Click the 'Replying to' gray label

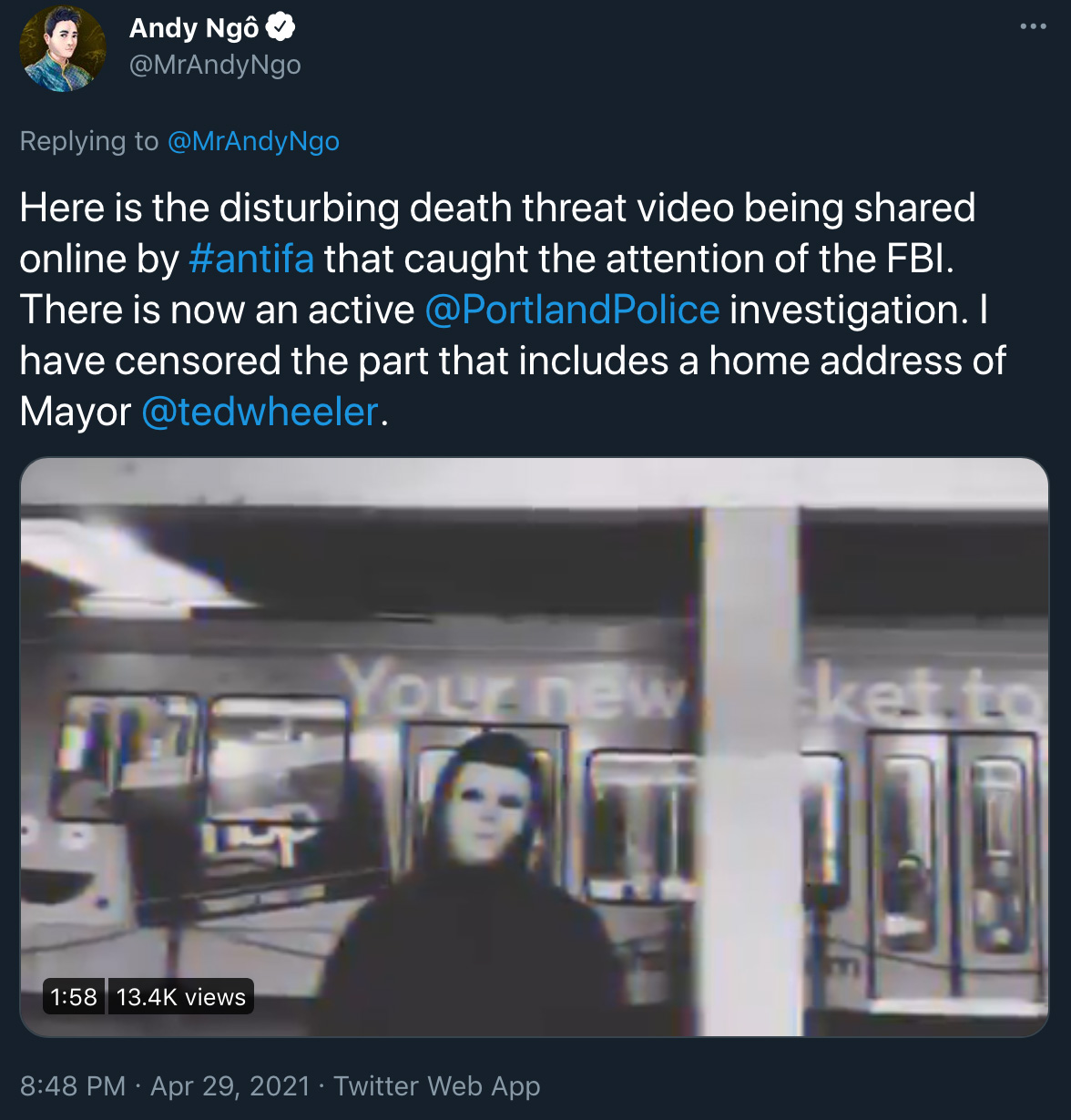tap(89, 141)
